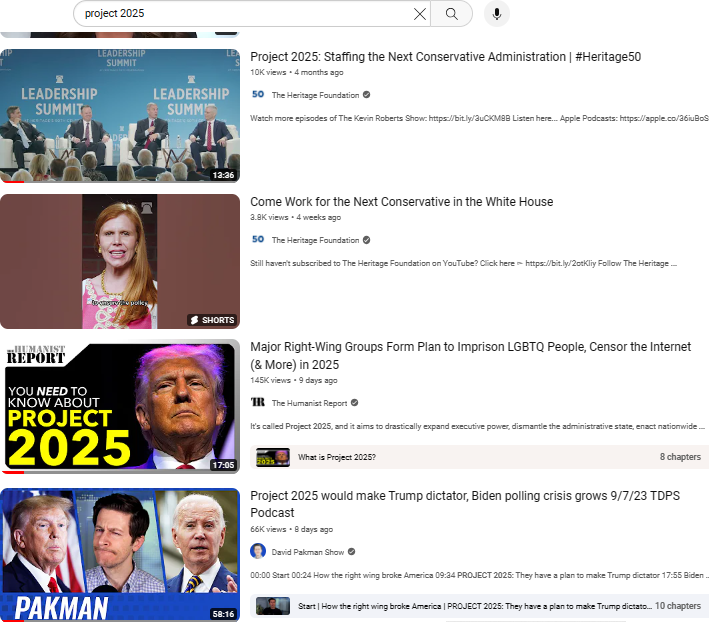The height and width of the screenshot is (622, 709).
Task: Open 'Major Right-Wing Groups Form Plan' video title
Action: 470,356
